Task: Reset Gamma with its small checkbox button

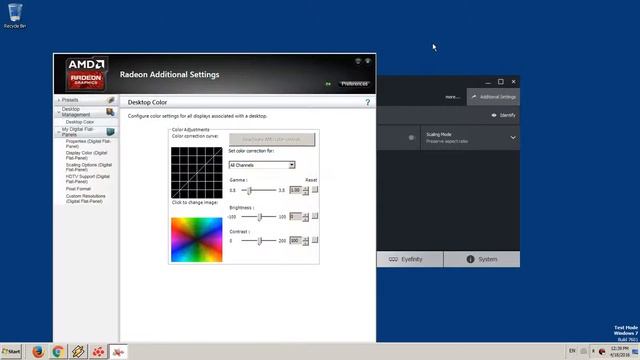Action: (x=315, y=190)
